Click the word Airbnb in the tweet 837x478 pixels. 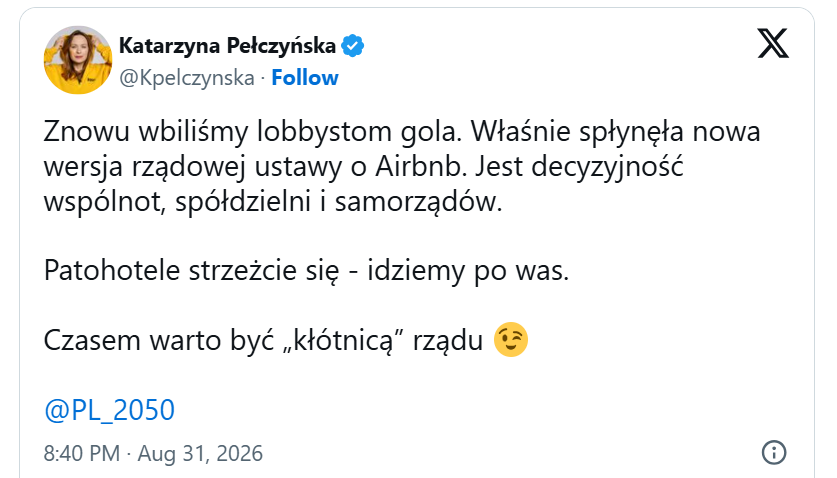[419, 166]
